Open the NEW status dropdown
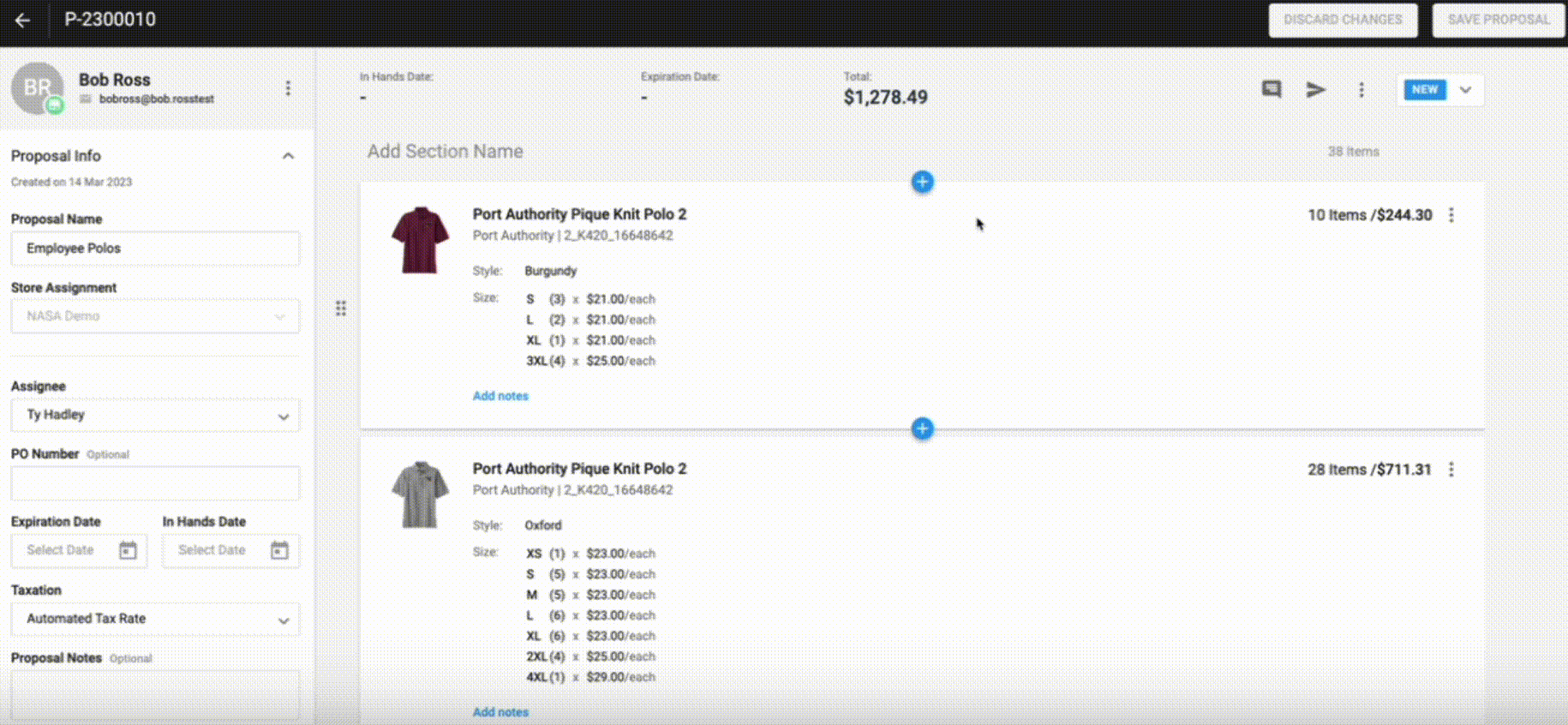 (1465, 90)
